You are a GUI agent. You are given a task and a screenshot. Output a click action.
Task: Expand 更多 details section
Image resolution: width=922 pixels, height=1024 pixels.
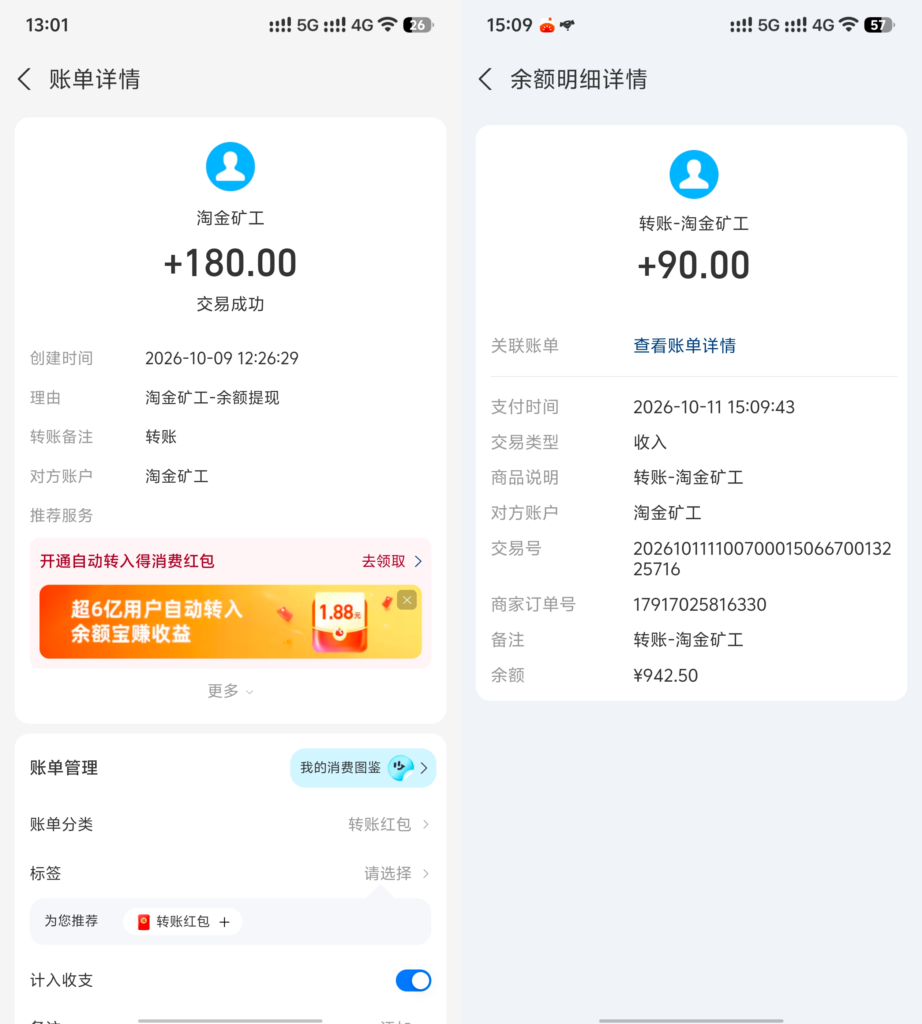click(x=230, y=691)
